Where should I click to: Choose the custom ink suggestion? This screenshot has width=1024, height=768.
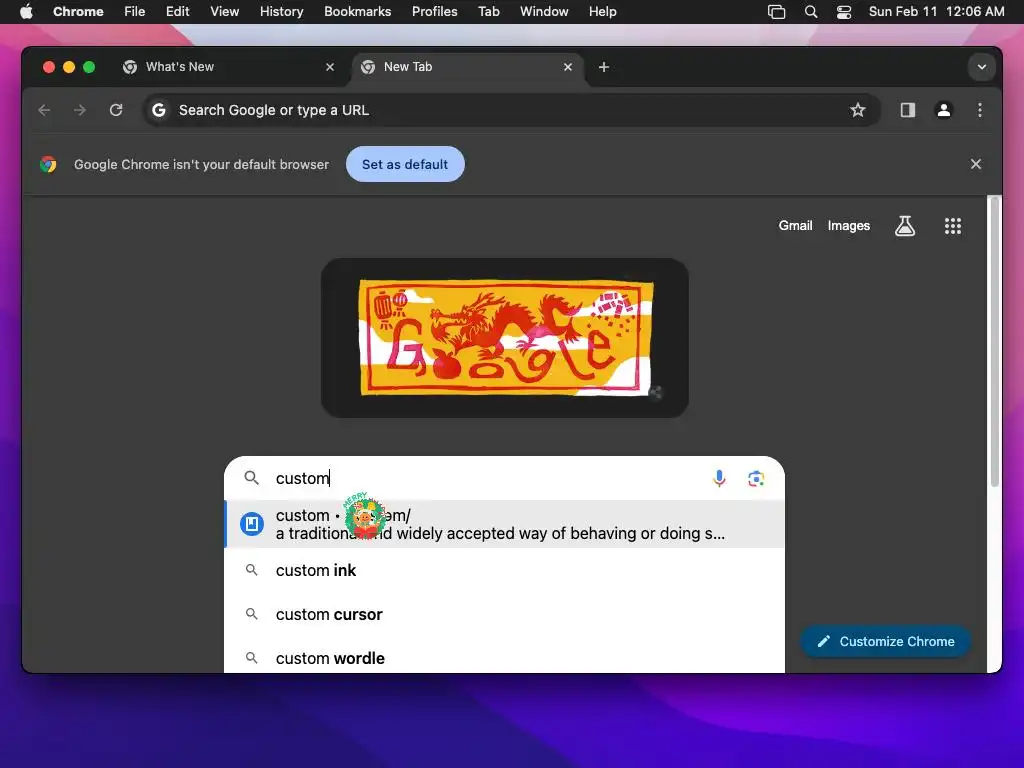click(x=504, y=570)
